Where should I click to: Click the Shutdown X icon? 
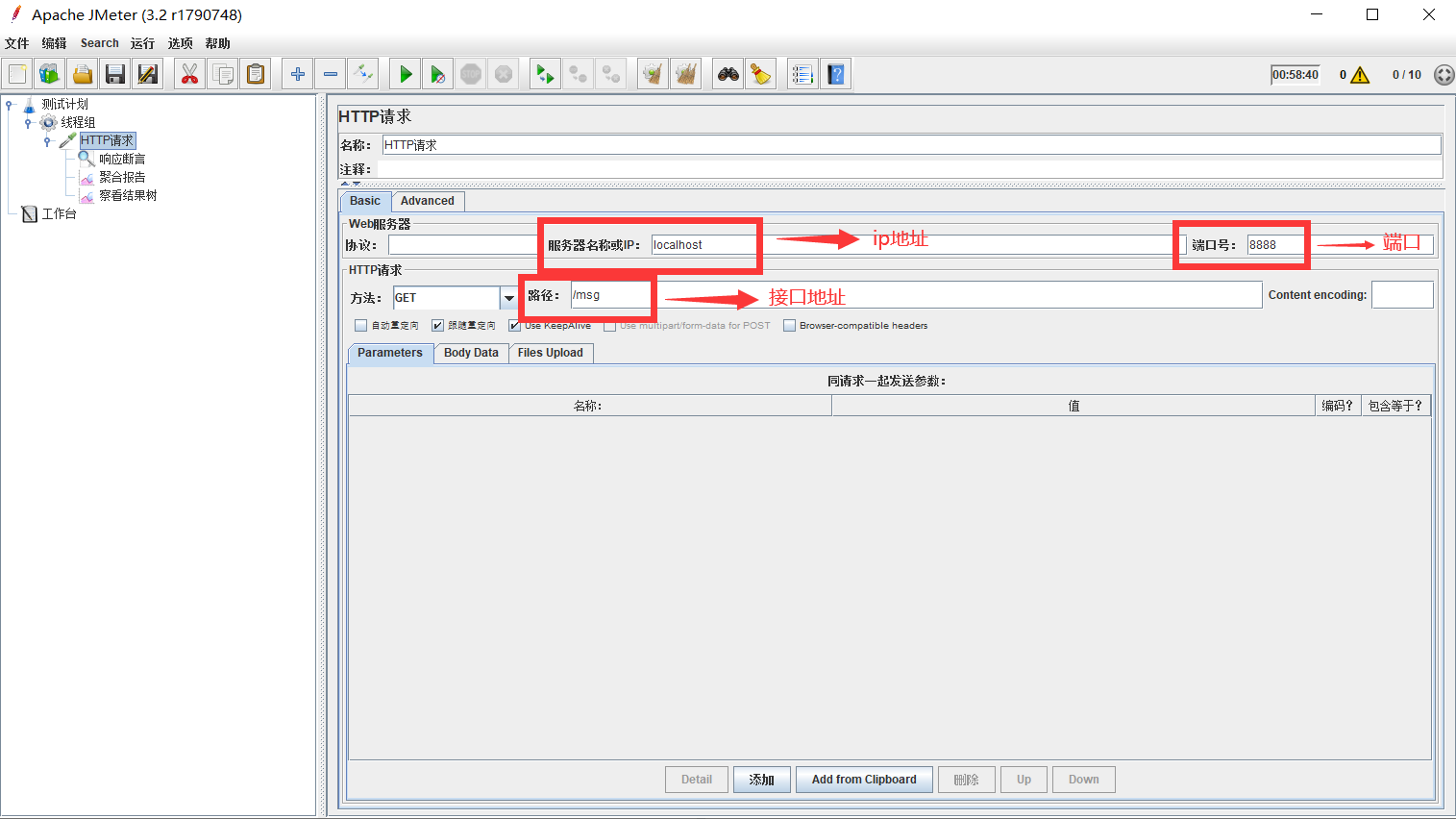504,74
